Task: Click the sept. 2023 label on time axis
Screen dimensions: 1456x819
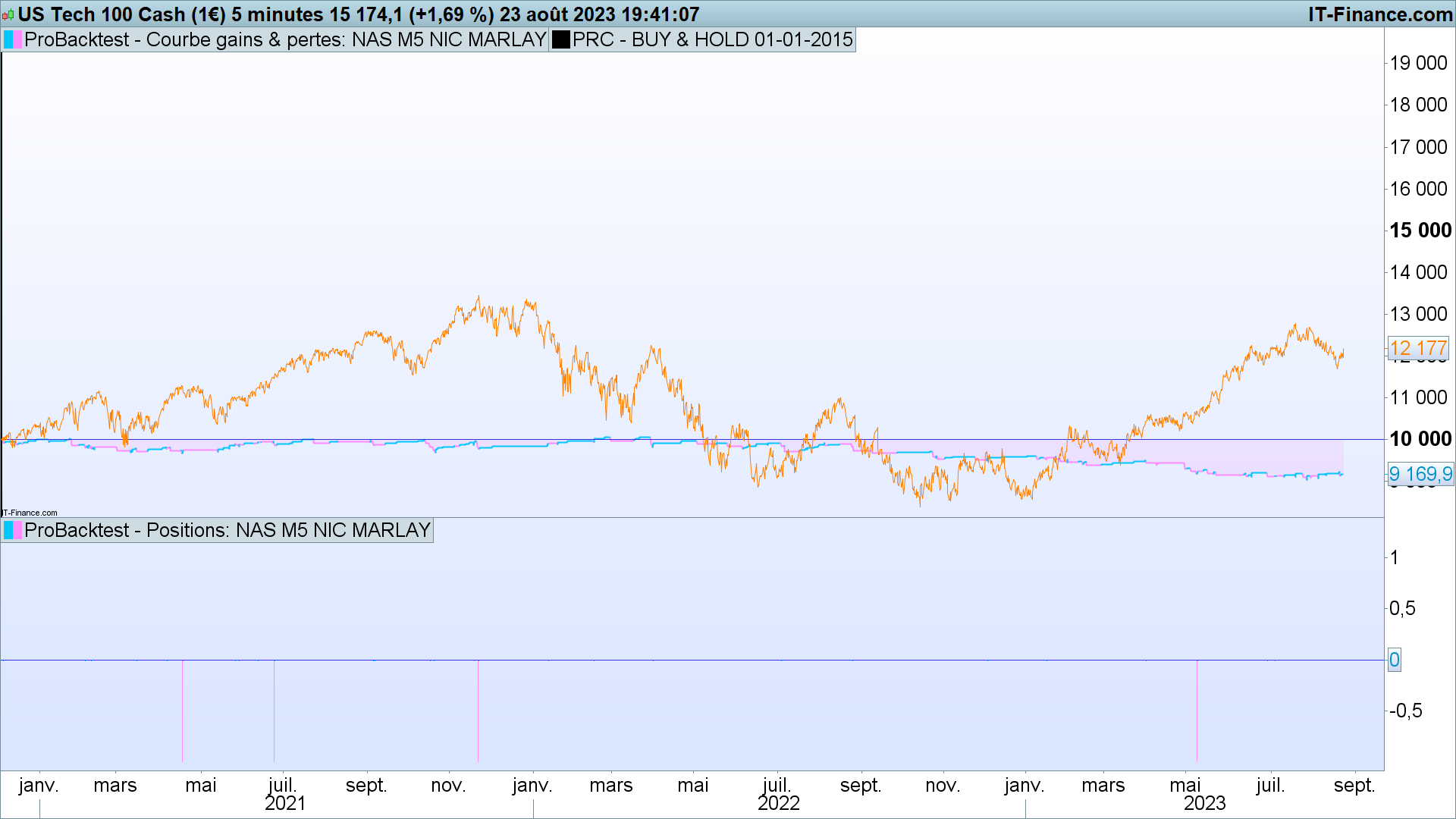Action: coord(1354,786)
